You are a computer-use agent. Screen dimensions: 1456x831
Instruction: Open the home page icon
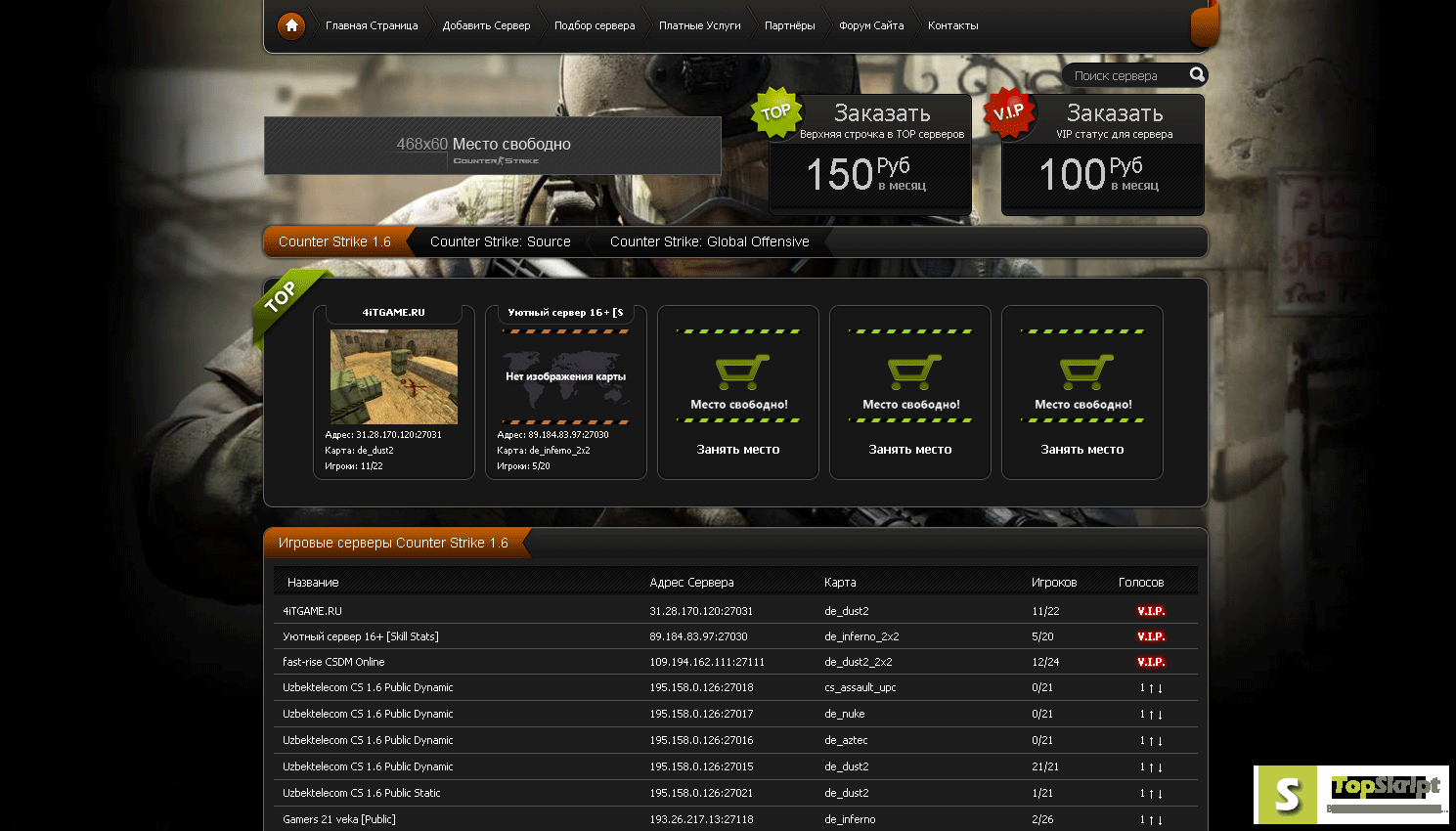[x=291, y=26]
